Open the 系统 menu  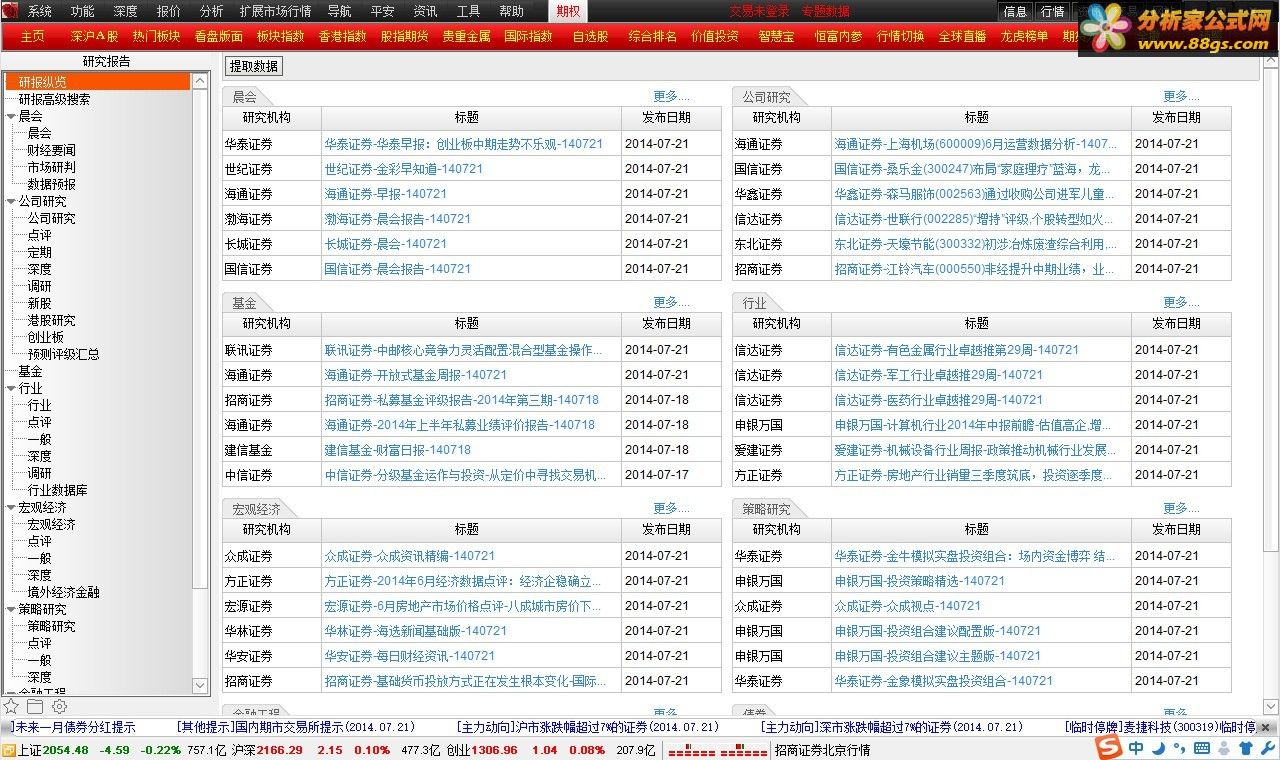(40, 11)
